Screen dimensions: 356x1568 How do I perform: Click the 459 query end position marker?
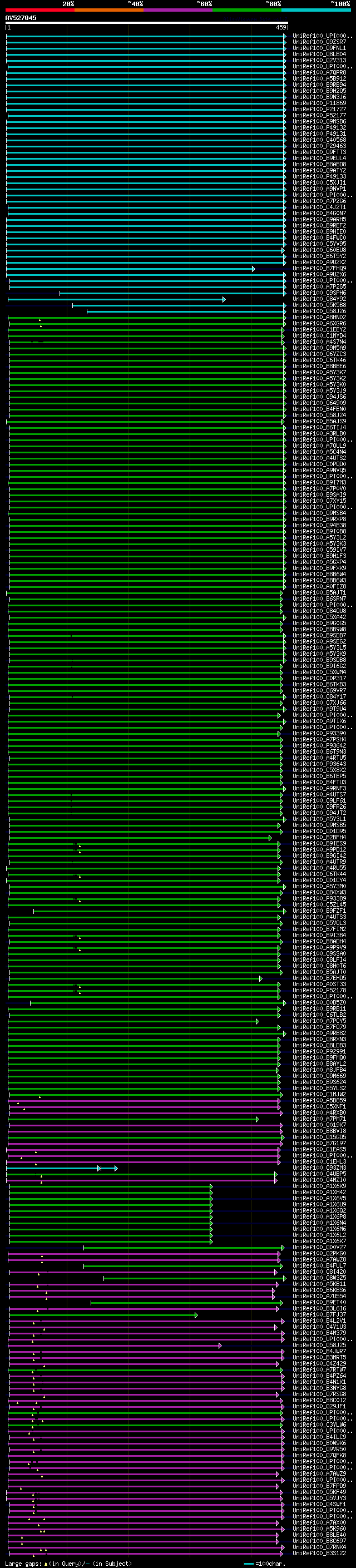[x=281, y=27]
